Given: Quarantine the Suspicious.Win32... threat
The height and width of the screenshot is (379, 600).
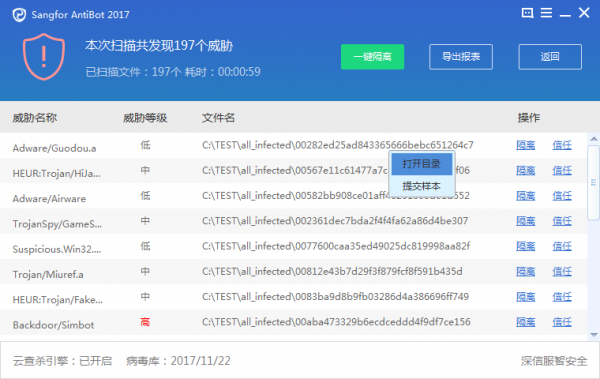Looking at the screenshot, I should [525, 246].
